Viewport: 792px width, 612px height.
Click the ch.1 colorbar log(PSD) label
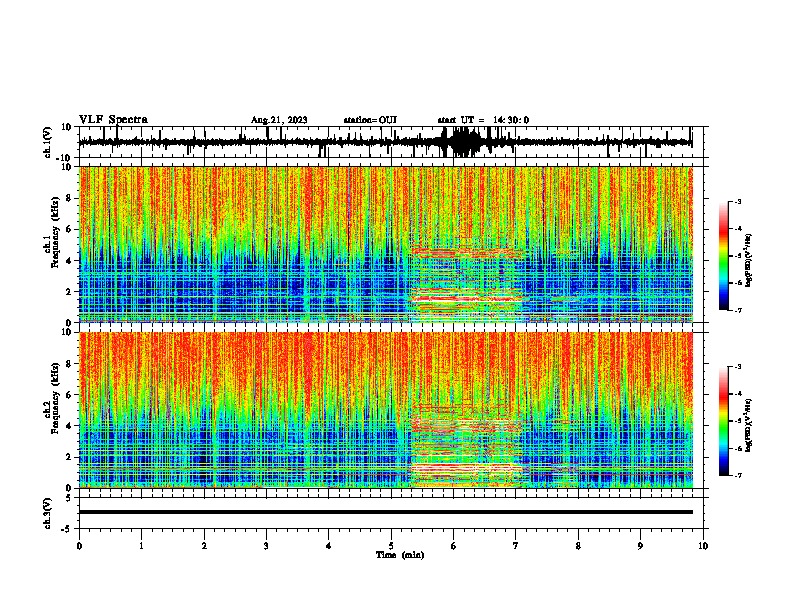point(748,260)
